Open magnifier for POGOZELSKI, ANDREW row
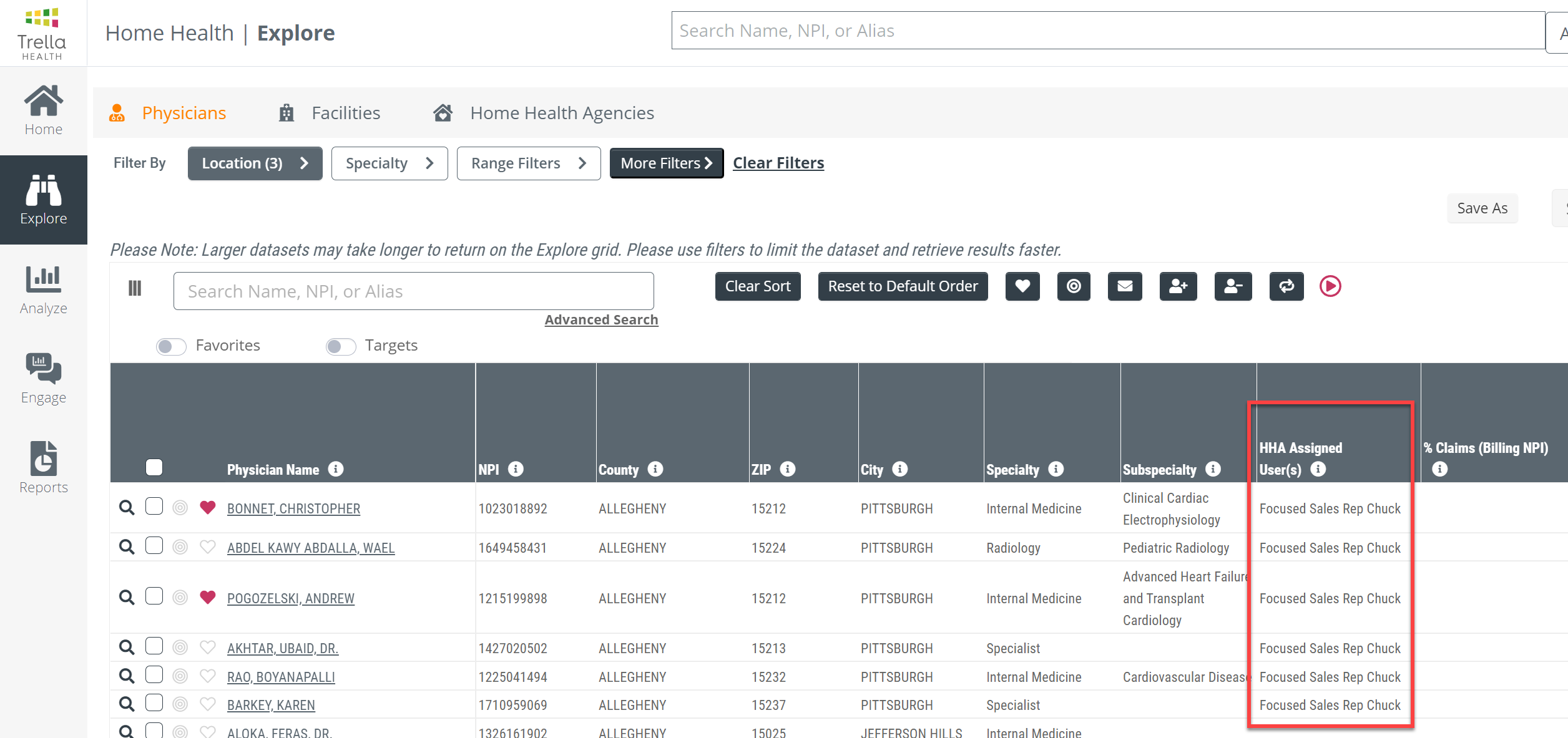The image size is (1568, 738). tap(127, 597)
